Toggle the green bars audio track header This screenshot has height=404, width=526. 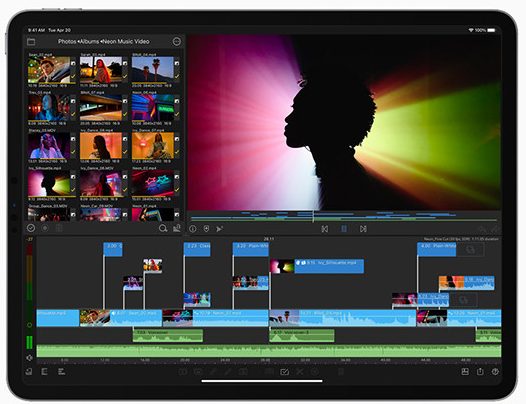(x=30, y=343)
